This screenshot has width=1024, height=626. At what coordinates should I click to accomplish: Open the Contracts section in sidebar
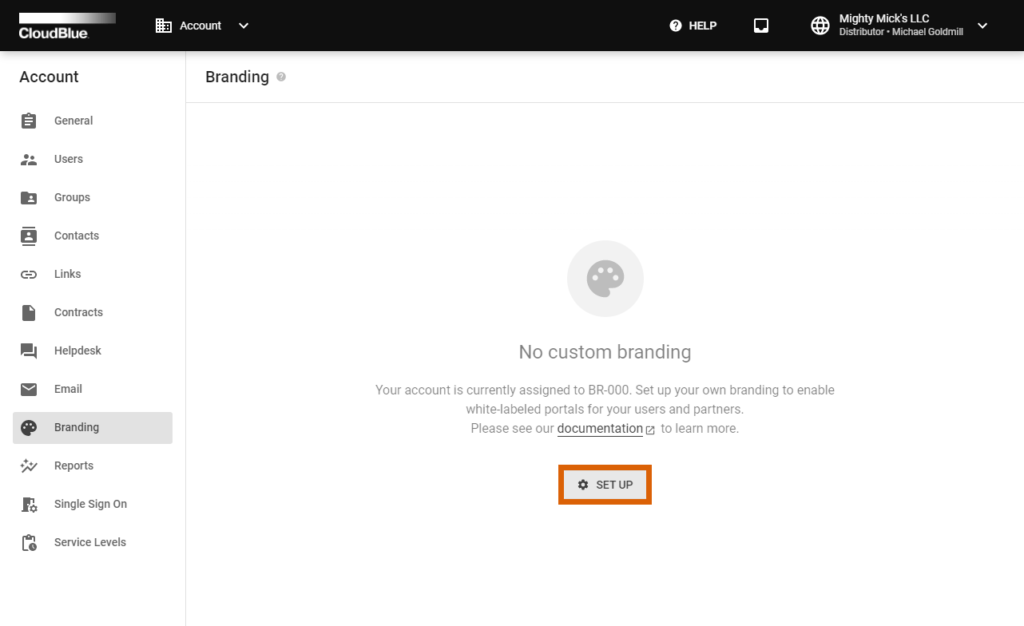click(78, 313)
